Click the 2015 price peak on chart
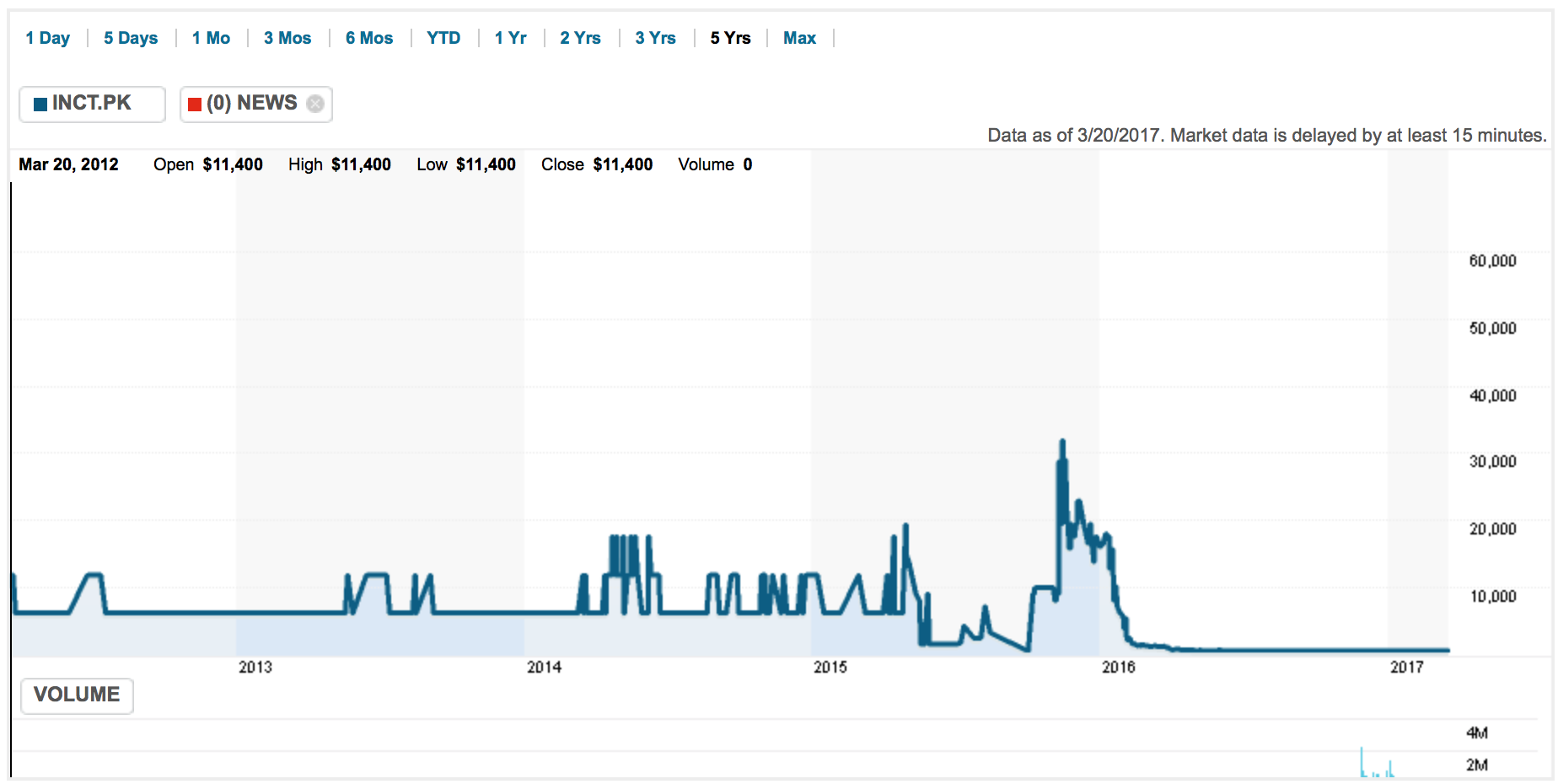Viewport: 1558px width, 784px height. (x=1062, y=442)
